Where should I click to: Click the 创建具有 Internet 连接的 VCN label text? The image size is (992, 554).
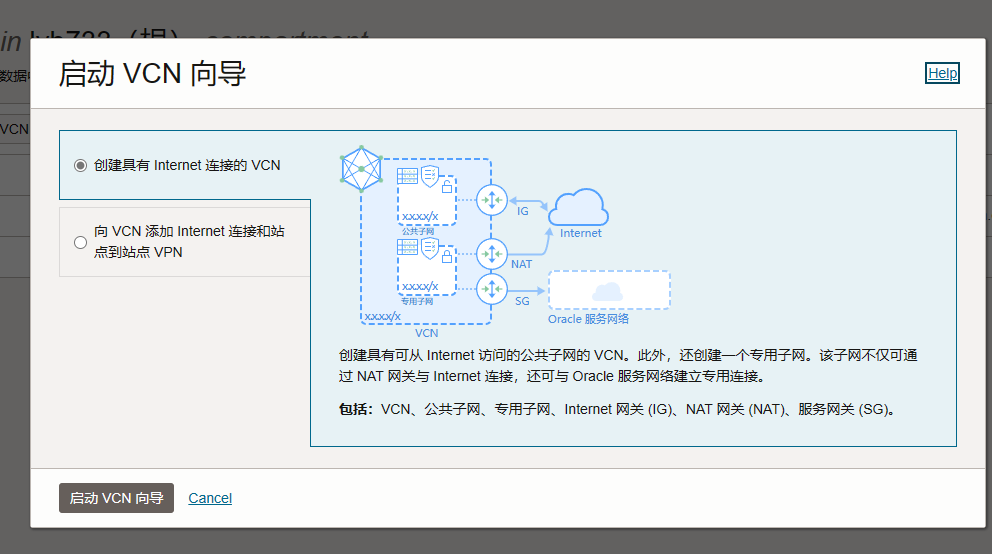point(187,165)
